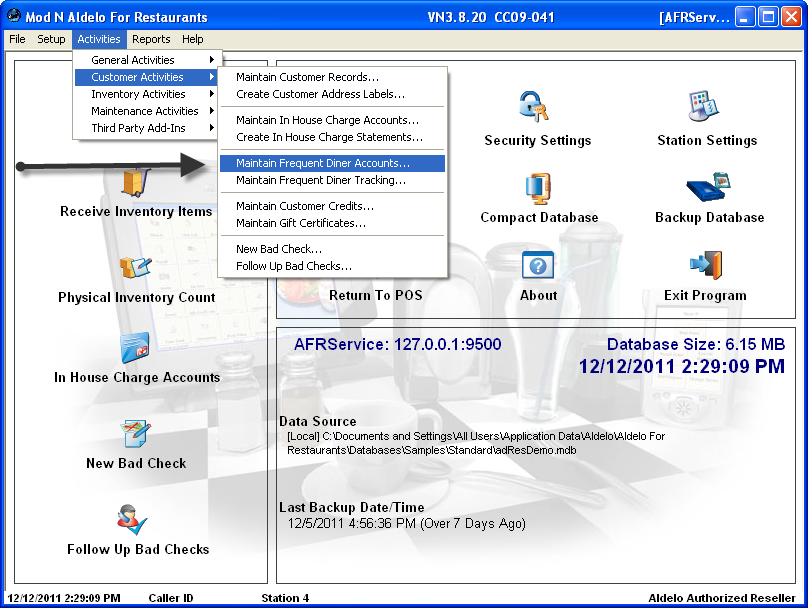Open the Reports menu
The image size is (808, 608).
[x=151, y=39]
